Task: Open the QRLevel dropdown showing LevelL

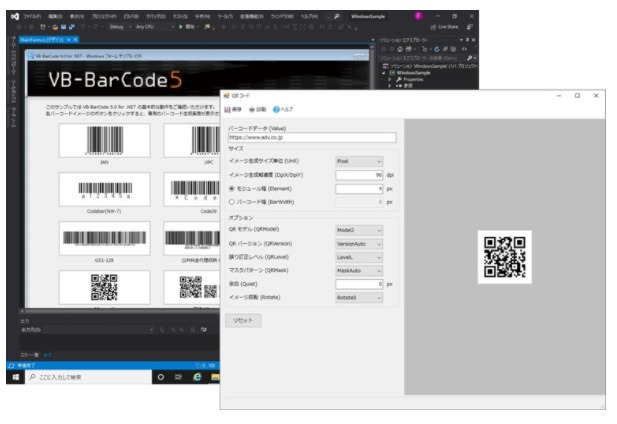Action: 359,257
